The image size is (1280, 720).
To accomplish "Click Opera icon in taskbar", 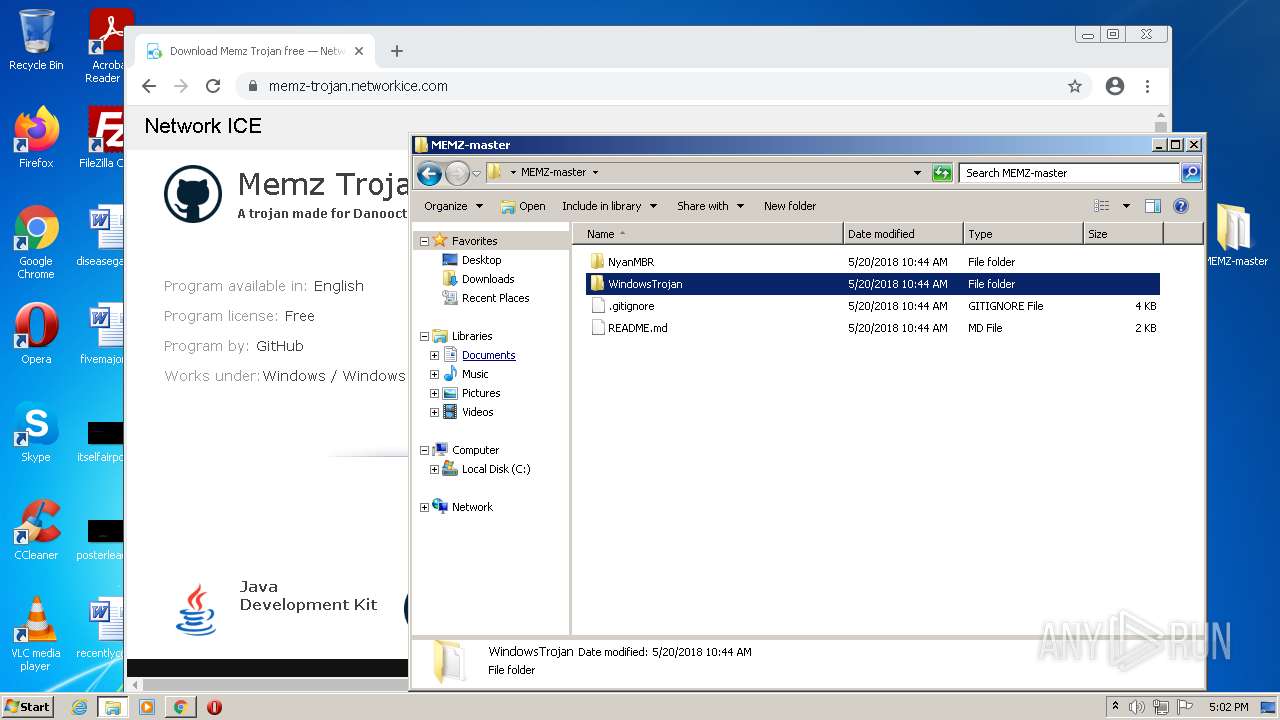I will point(214,707).
